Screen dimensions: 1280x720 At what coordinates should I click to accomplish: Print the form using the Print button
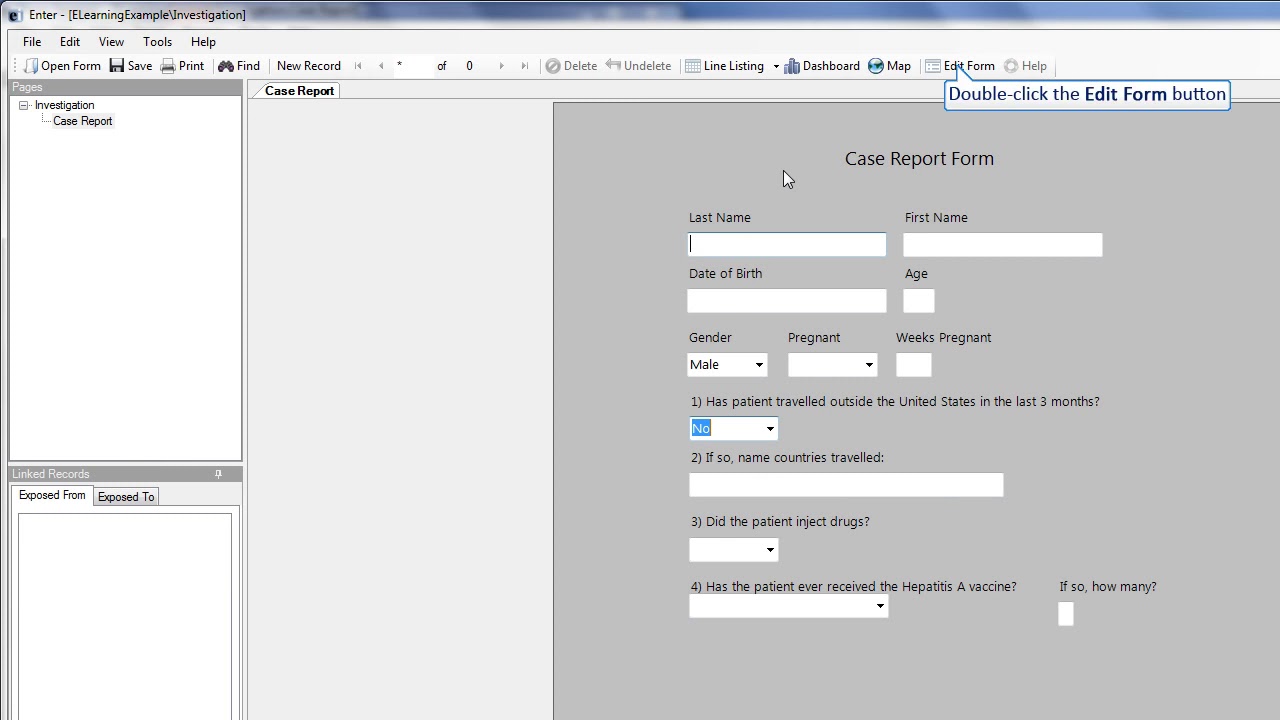[182, 66]
